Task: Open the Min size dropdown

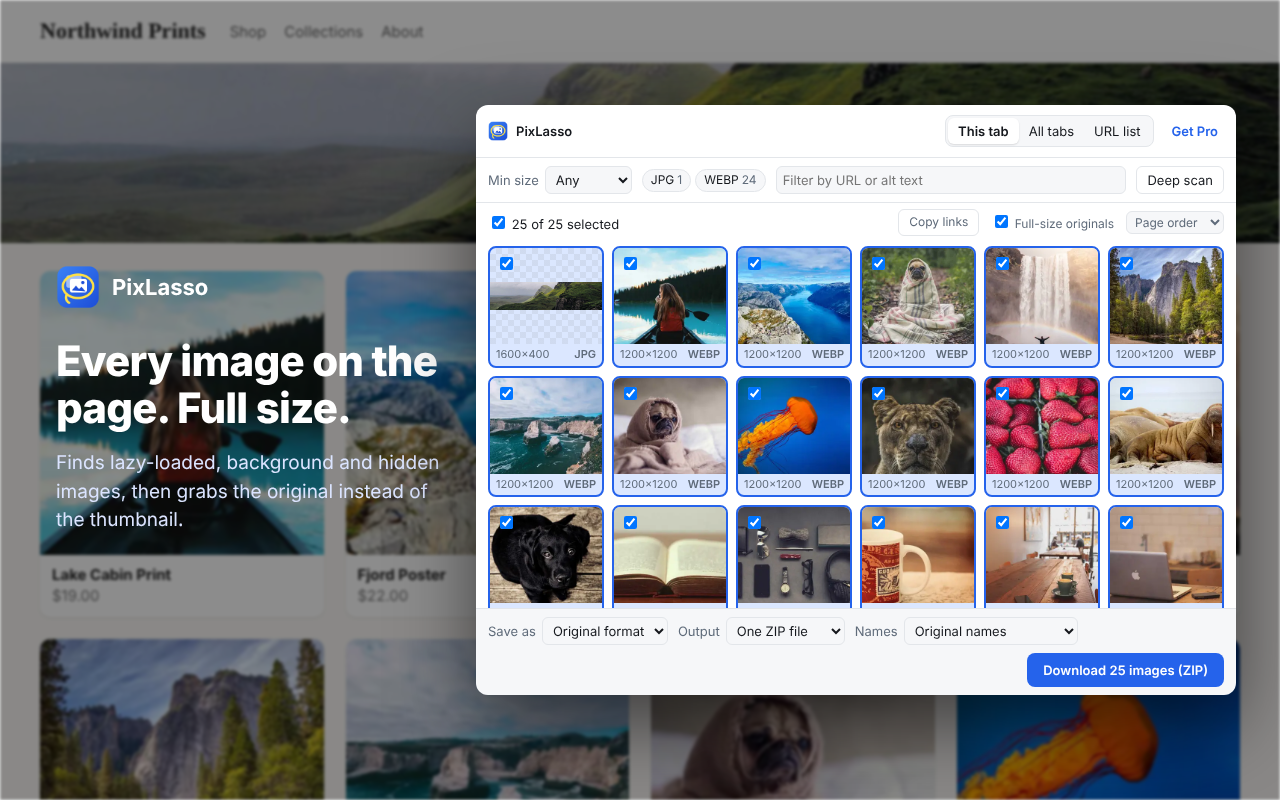Action: 588,180
